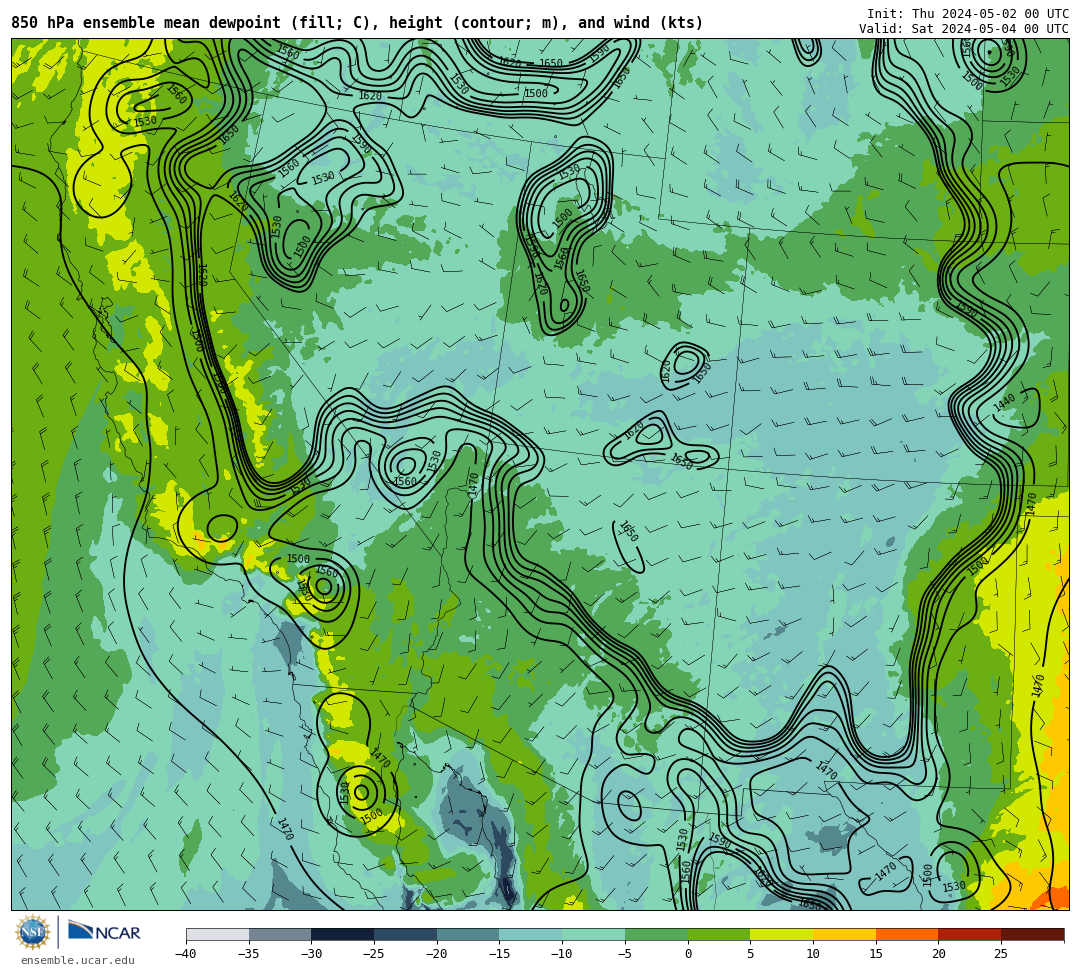The image size is (1080, 973).
Task: Pick the -15 to -10 light teal color bar segment
Action: [x=531, y=934]
